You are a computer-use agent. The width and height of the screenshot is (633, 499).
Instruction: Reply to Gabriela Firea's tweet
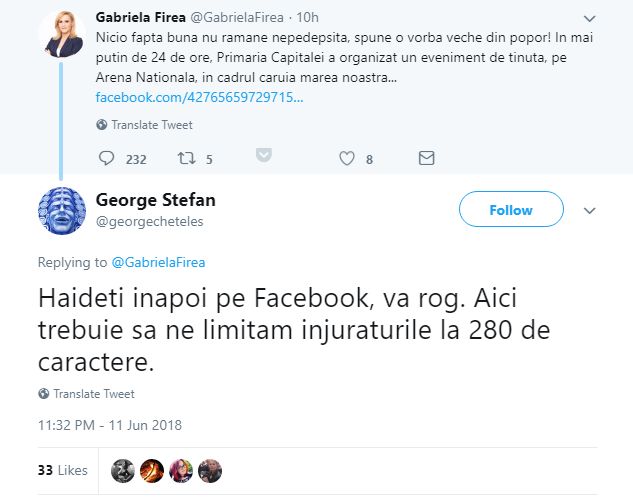[x=108, y=159]
